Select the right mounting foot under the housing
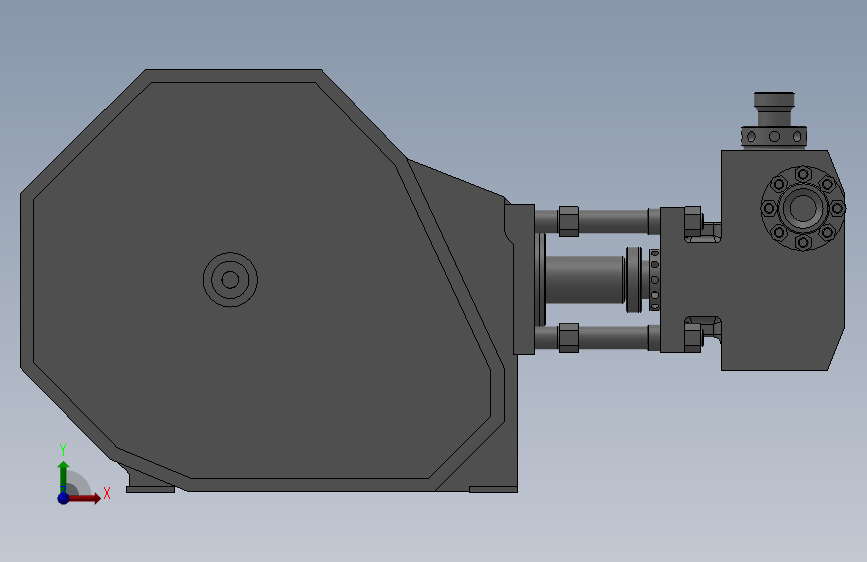867x562 pixels. pyautogui.click(x=493, y=490)
